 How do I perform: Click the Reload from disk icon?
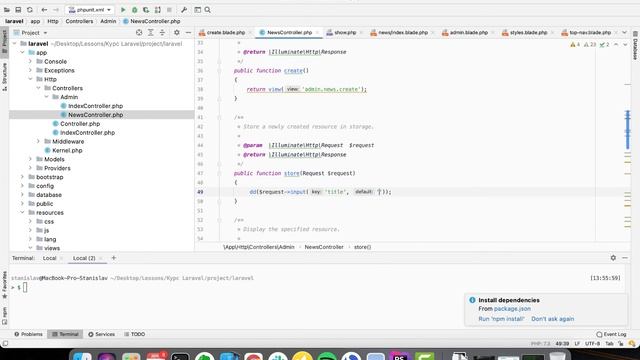(x=30, y=10)
